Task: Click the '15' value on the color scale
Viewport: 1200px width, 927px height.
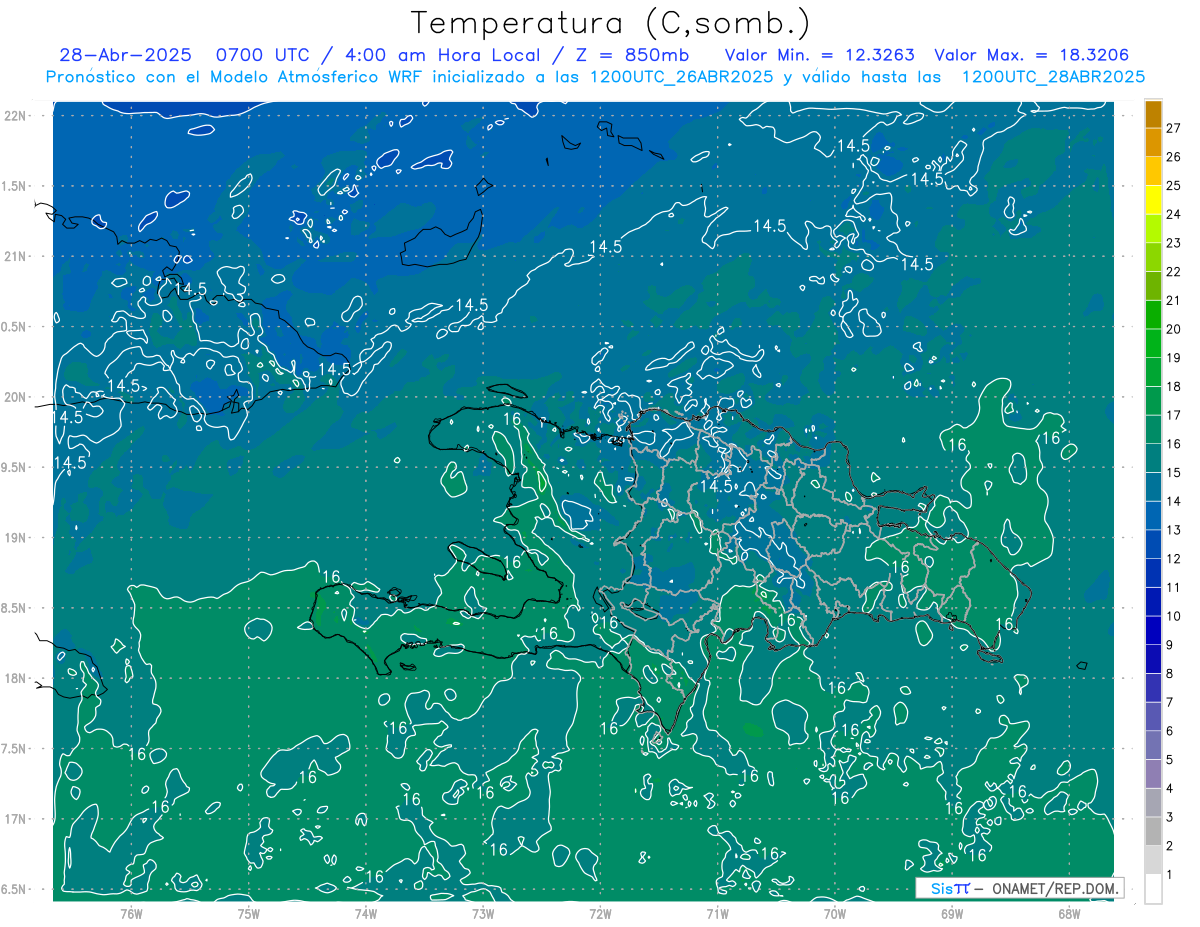Action: pos(1174,472)
